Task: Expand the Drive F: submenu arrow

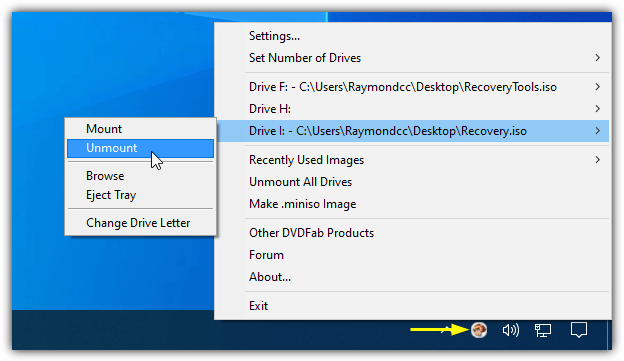Action: 597,87
